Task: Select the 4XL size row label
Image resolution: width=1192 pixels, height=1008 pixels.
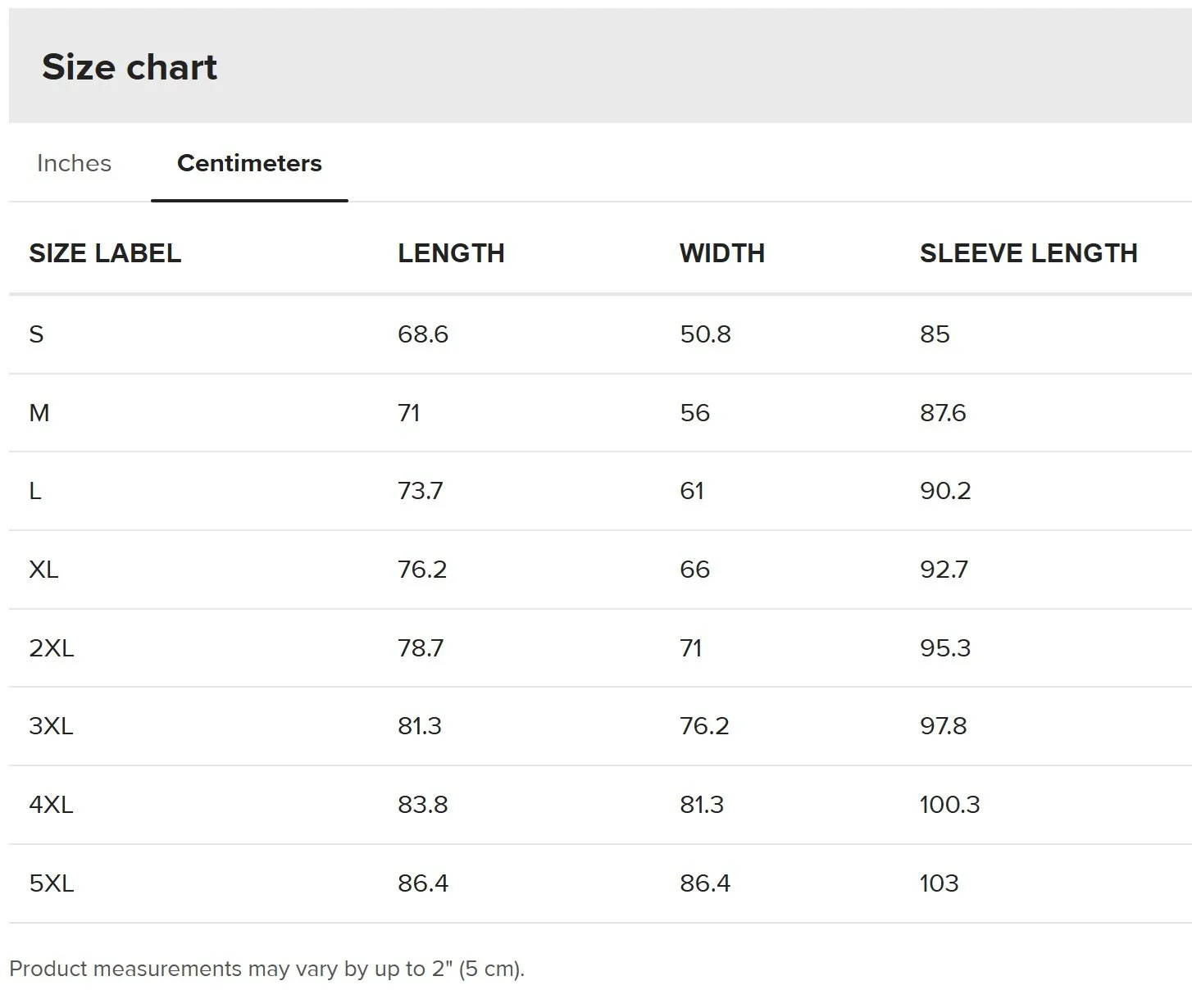Action: point(51,805)
